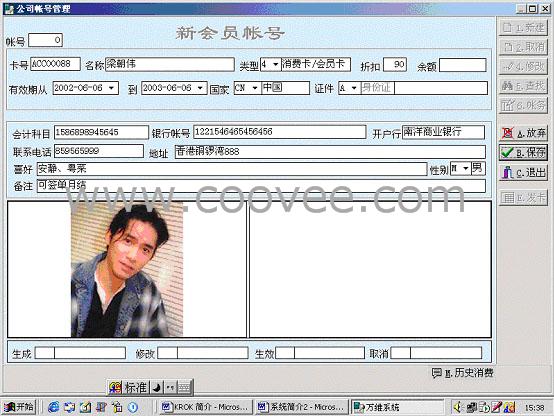
Task: Click the member photo thumbnail
Action: coord(127,269)
